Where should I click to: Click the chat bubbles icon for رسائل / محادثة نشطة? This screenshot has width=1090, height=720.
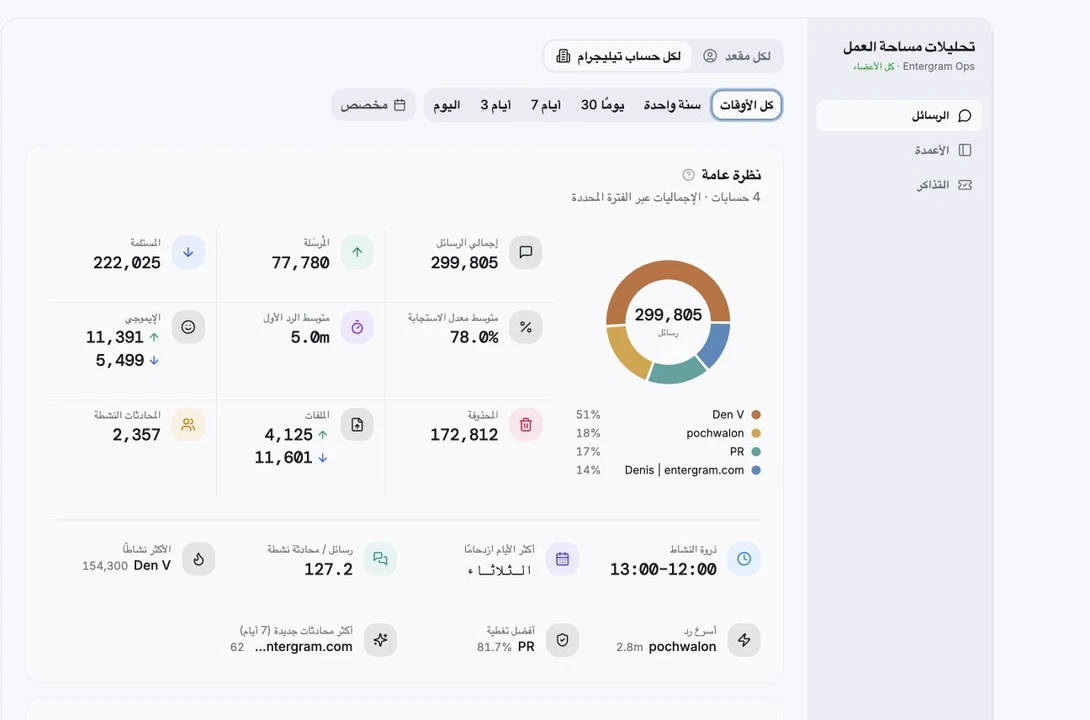[380, 559]
